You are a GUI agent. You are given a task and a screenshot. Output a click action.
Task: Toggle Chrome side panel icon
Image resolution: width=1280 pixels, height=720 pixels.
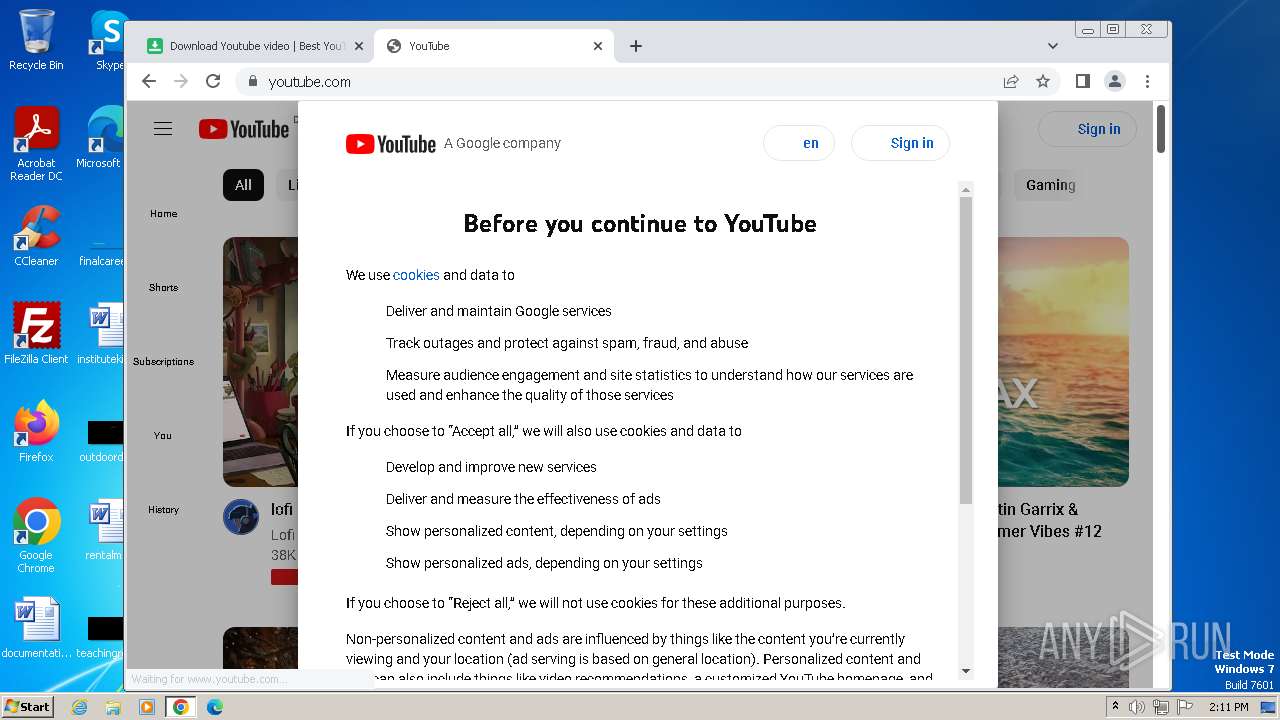(x=1083, y=81)
